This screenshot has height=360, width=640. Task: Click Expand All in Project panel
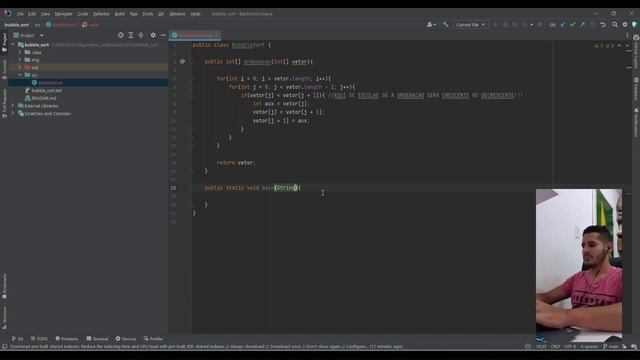[131, 36]
